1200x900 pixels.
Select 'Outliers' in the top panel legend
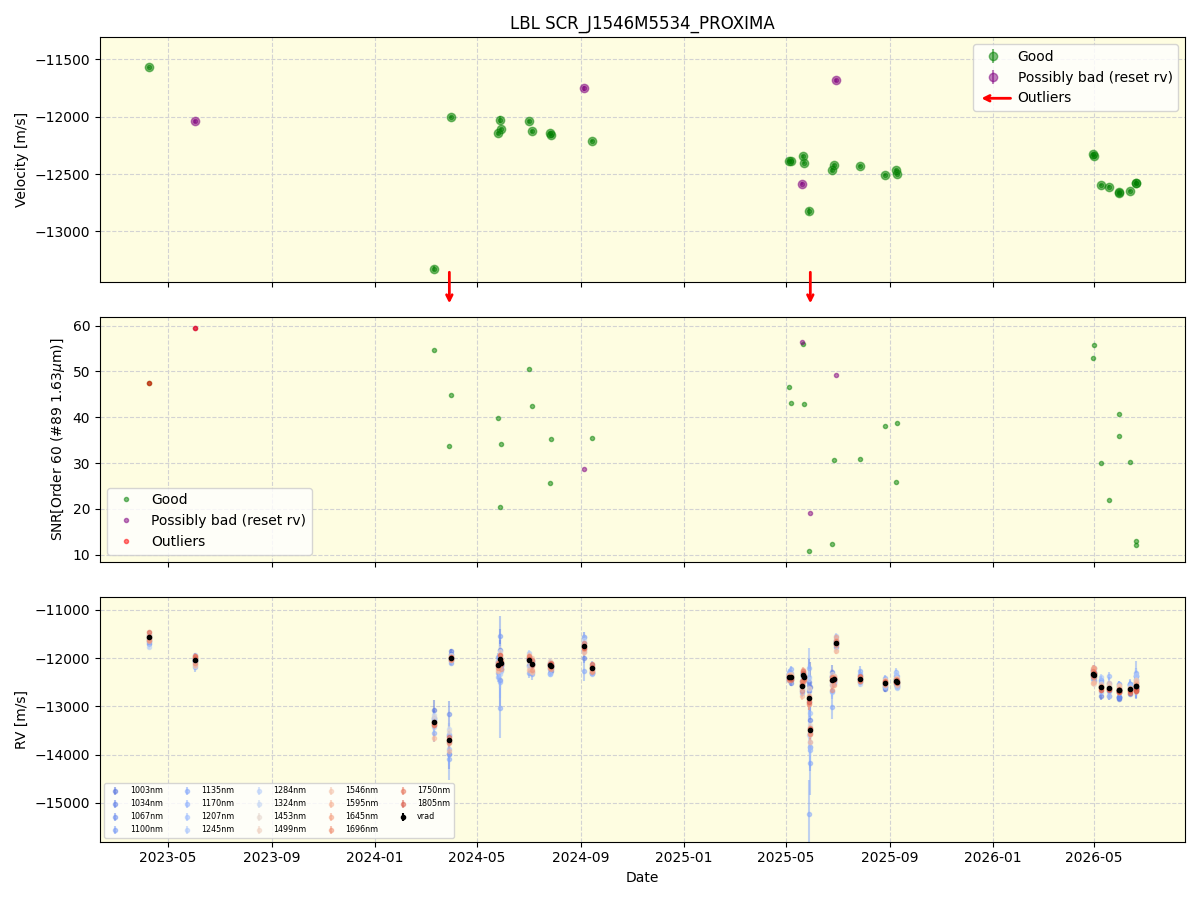click(x=1044, y=97)
